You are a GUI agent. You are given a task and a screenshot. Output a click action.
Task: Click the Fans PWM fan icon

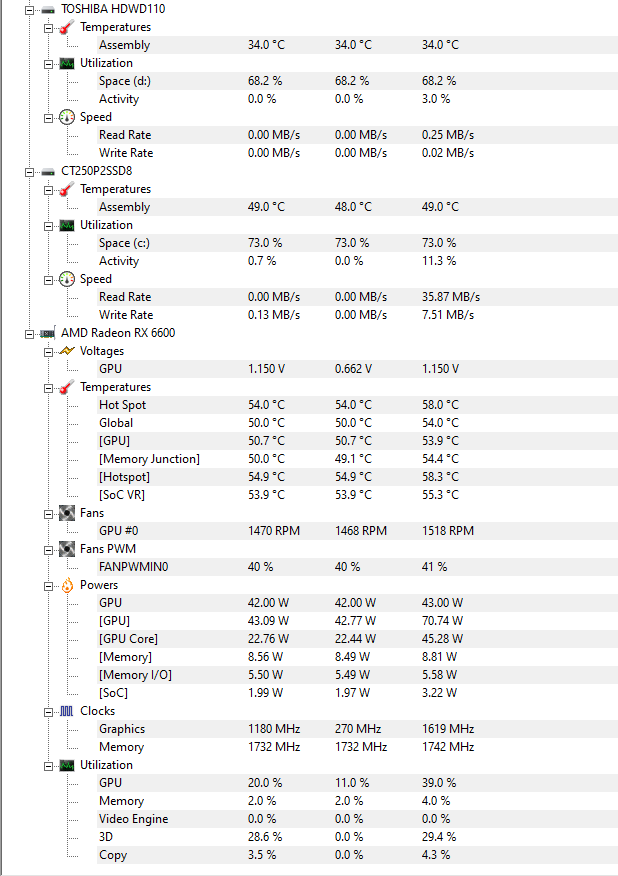click(x=67, y=549)
